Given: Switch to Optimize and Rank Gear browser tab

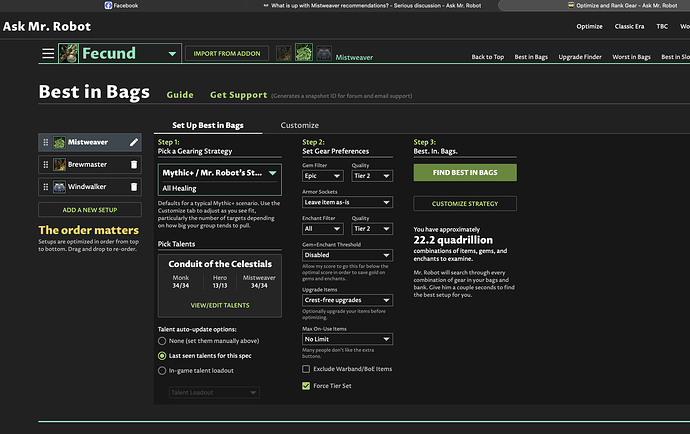Looking at the screenshot, I should click(622, 5).
